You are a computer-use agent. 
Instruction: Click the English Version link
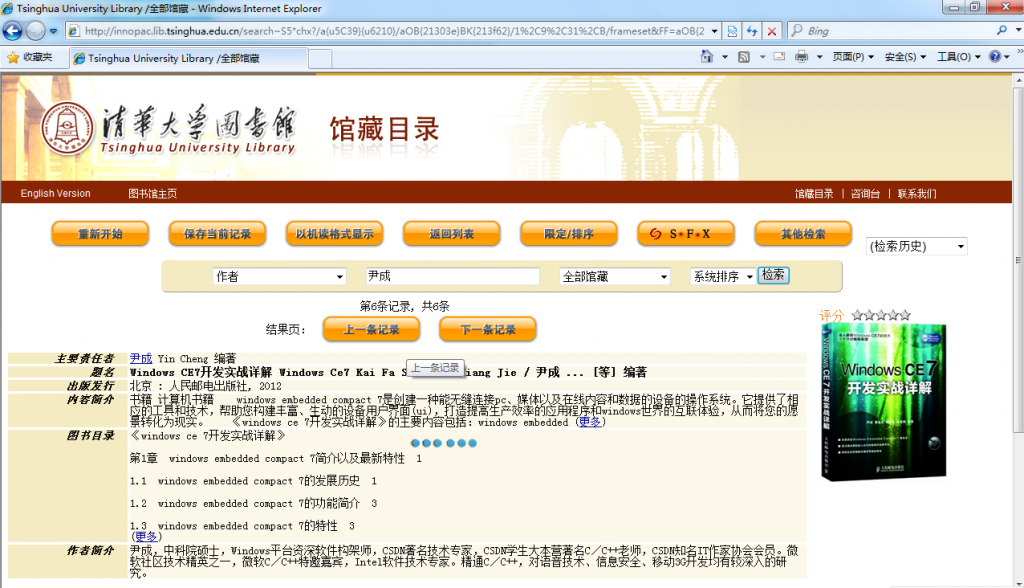[56, 193]
